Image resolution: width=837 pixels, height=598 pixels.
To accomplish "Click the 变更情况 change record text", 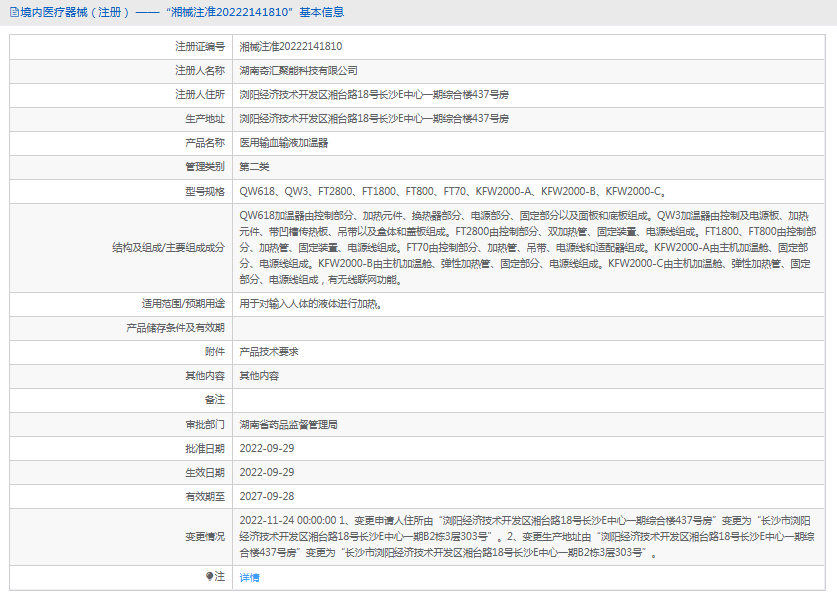I will pyautogui.click(x=527, y=537).
